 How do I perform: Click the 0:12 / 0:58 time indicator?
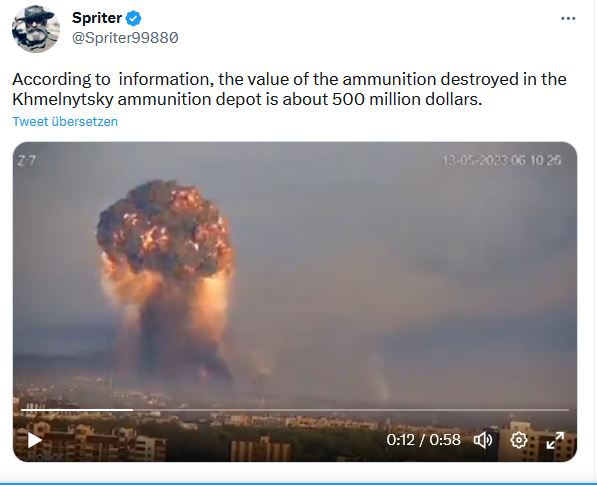[x=423, y=440]
